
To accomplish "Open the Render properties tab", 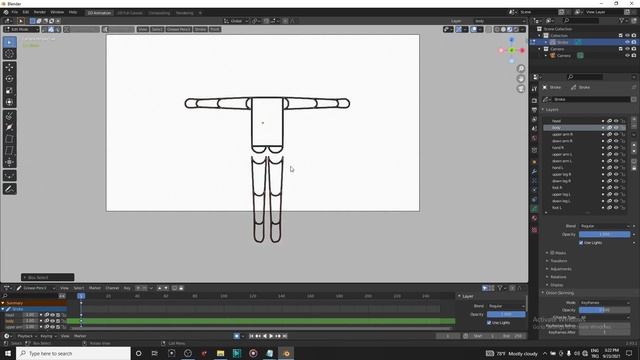I will click(534, 100).
